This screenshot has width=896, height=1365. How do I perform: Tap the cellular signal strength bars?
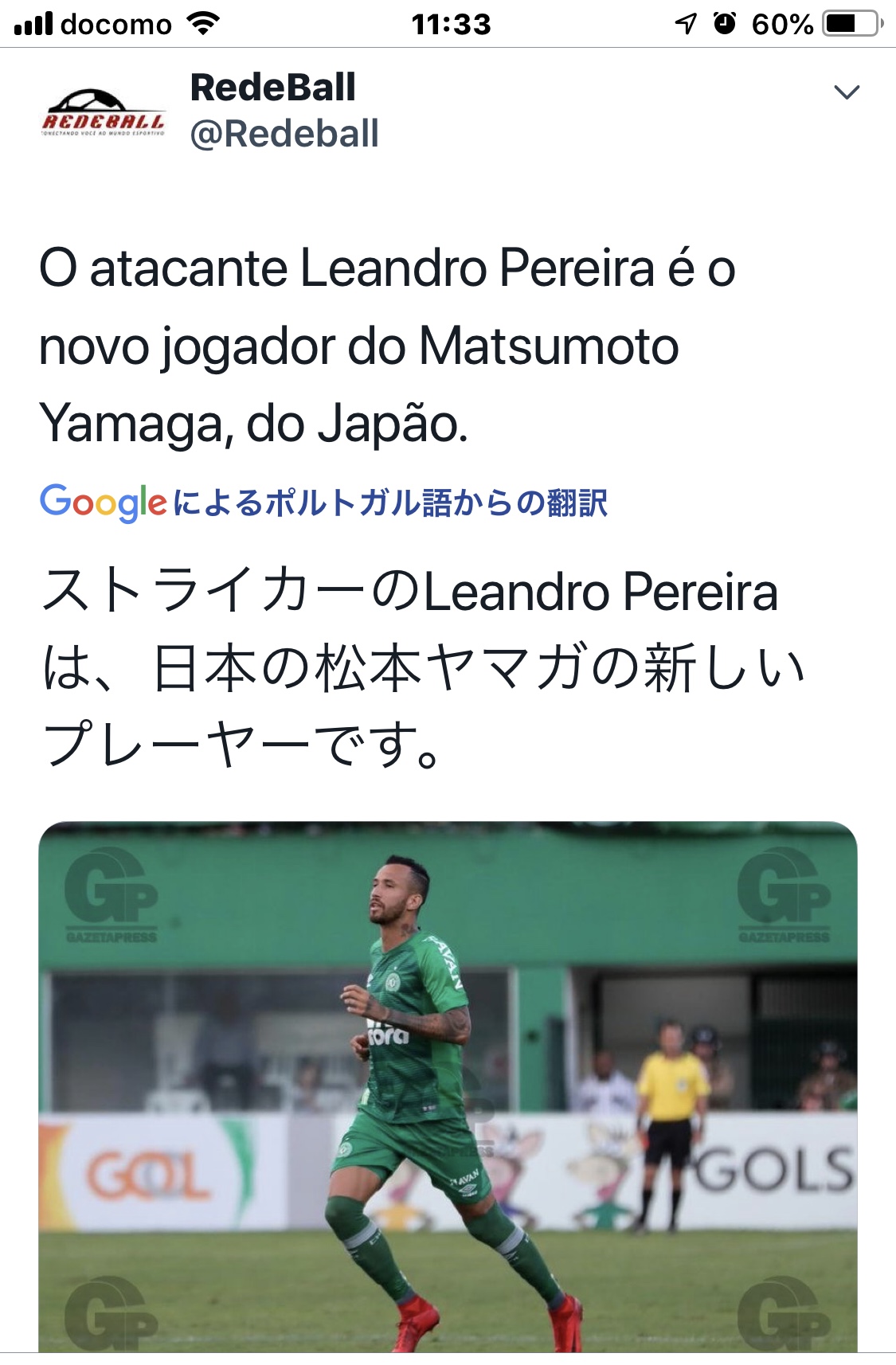pos(33,24)
